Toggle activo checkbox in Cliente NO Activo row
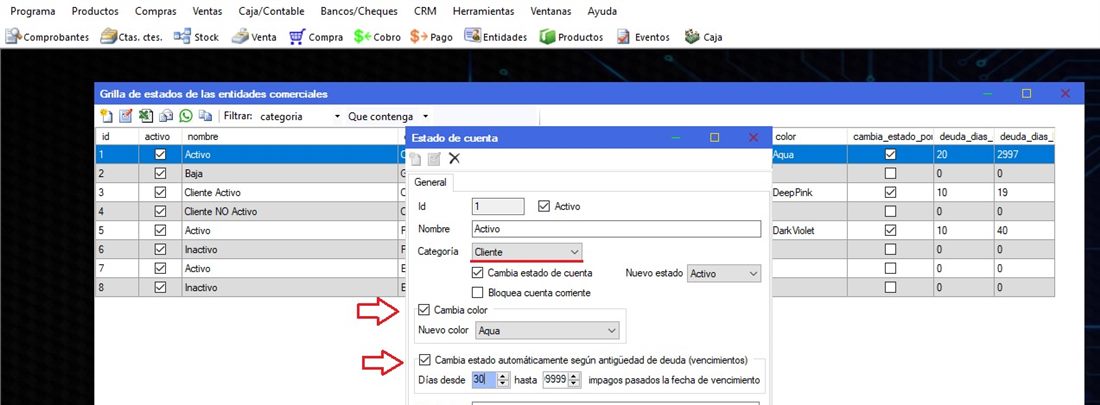The height and width of the screenshot is (405, 1100). click(x=160, y=211)
